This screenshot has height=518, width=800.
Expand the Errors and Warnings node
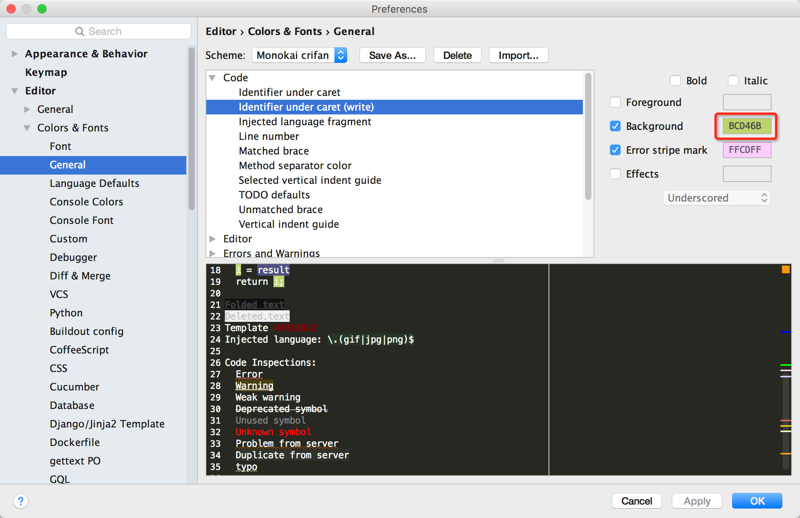(213, 254)
